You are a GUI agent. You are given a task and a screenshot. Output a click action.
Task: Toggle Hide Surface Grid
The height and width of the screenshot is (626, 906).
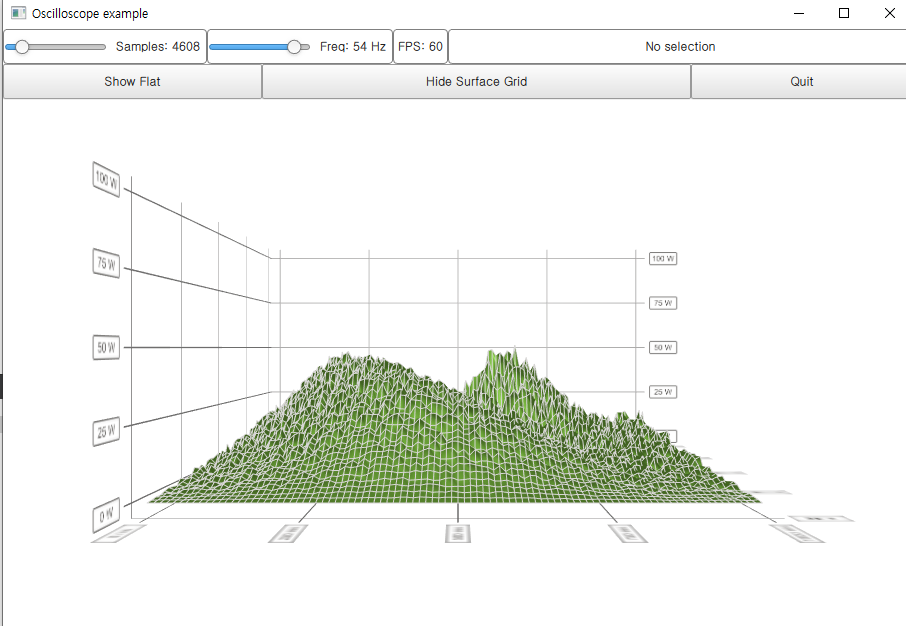[476, 82]
